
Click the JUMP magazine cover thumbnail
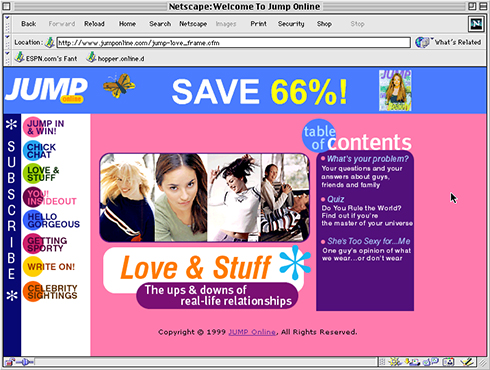[x=395, y=90]
